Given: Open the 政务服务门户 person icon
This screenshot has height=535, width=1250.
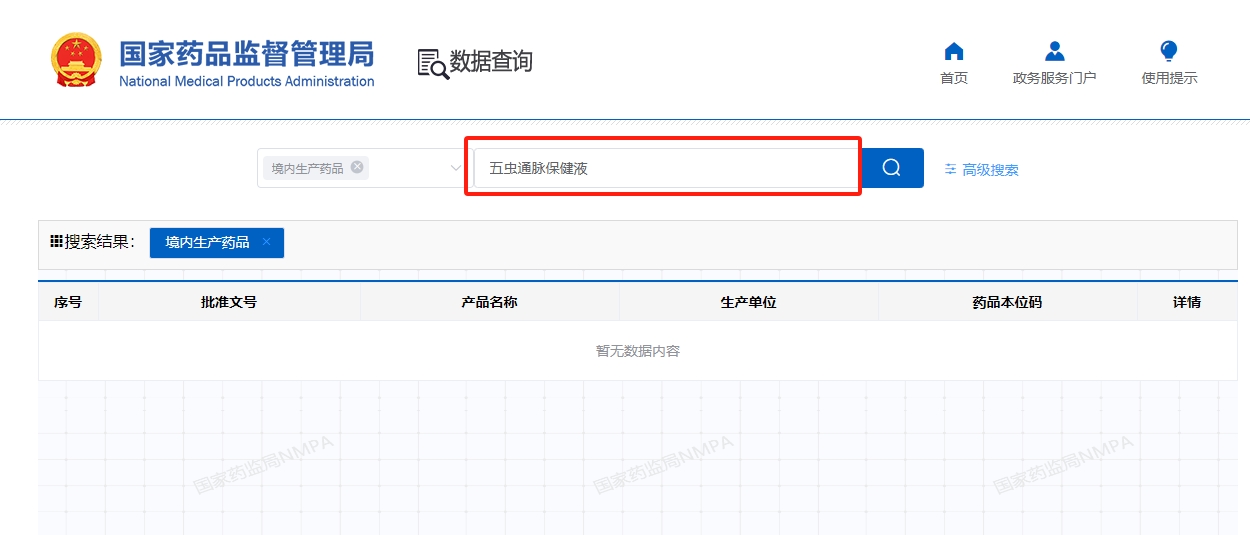Looking at the screenshot, I should pos(1054,51).
